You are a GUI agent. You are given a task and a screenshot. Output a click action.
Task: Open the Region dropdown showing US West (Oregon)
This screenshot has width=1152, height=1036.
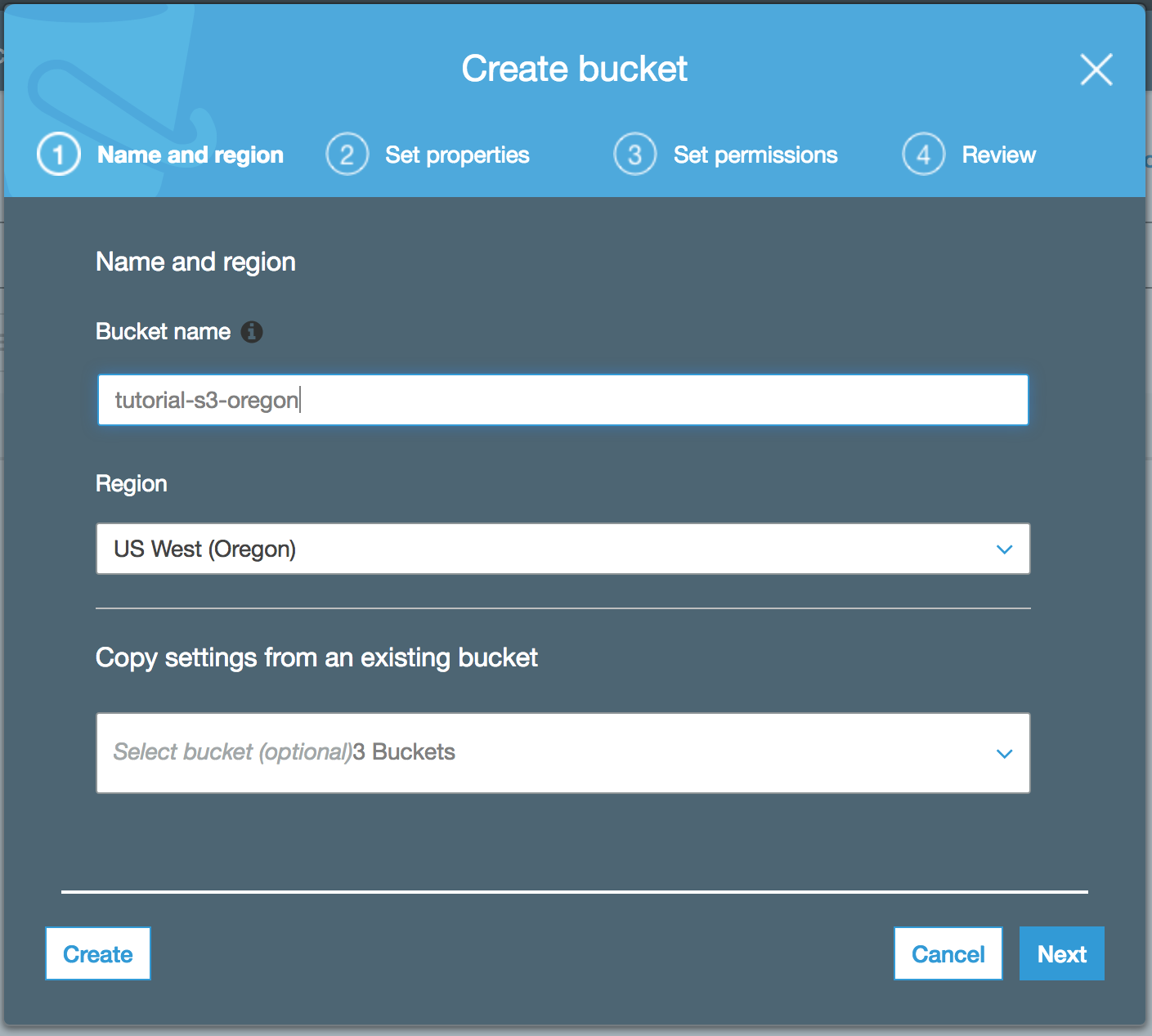click(563, 549)
